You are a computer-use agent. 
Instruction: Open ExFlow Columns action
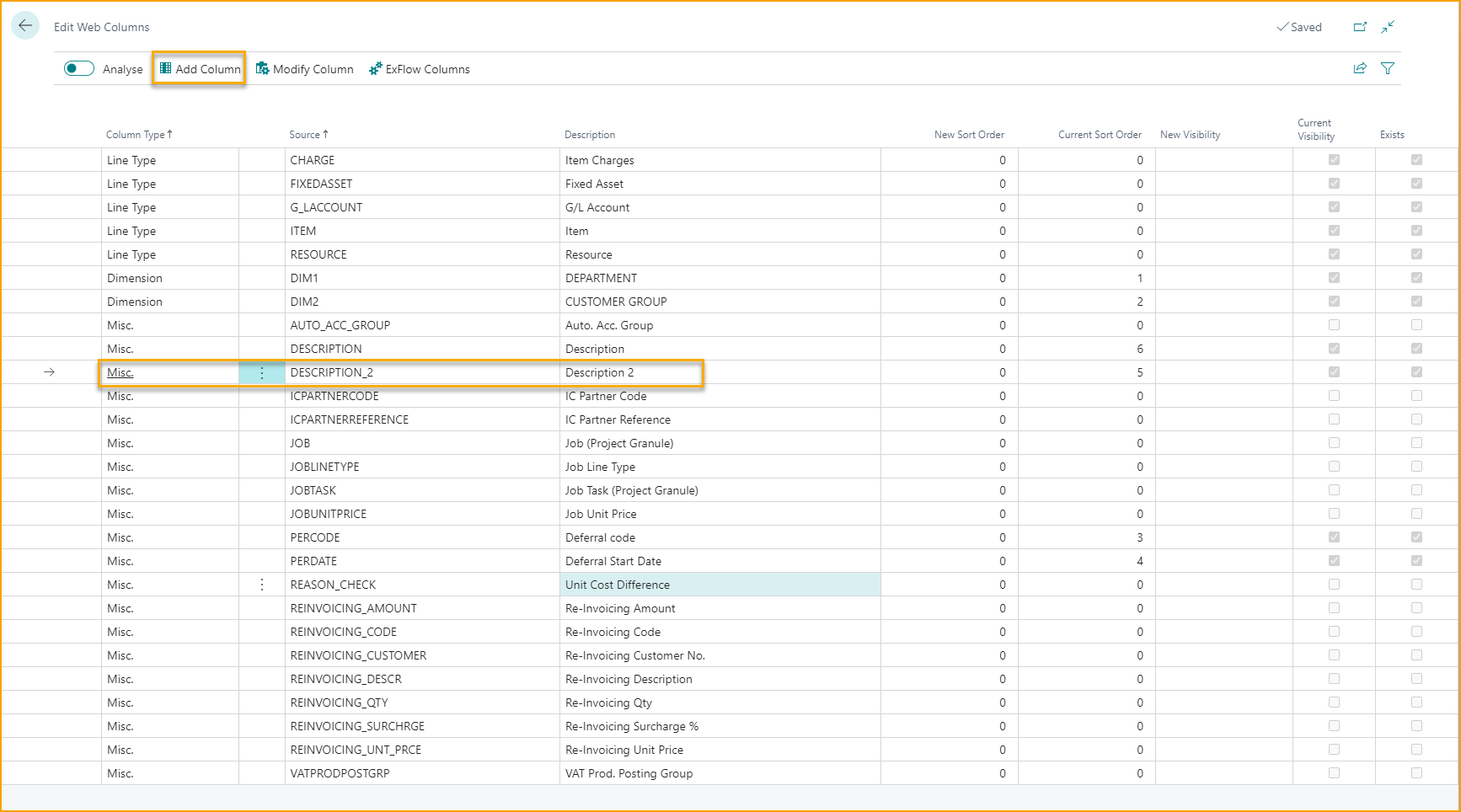[420, 69]
